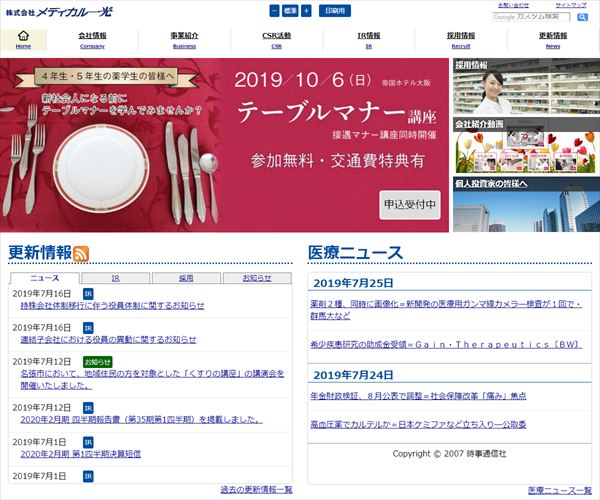Open 四半期報告書(第35期第1四半期) link
The image size is (600, 500).
click(142, 420)
